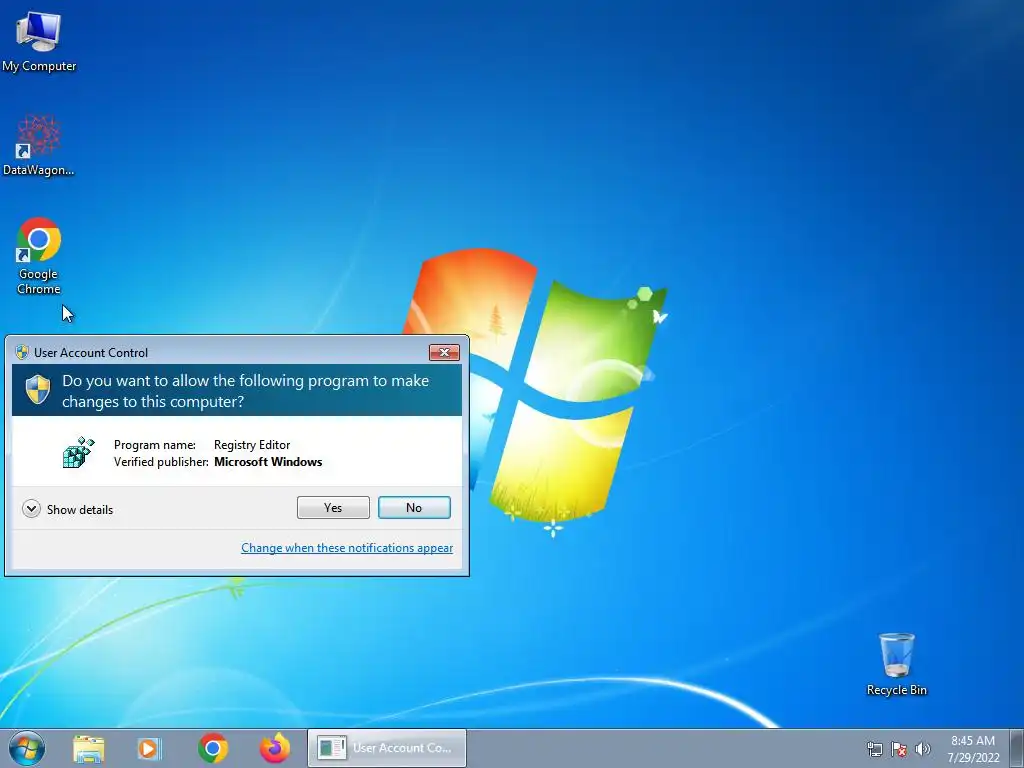Click the 'Microsoft Windows' verified publisher text
The height and width of the screenshot is (768, 1024).
click(268, 462)
